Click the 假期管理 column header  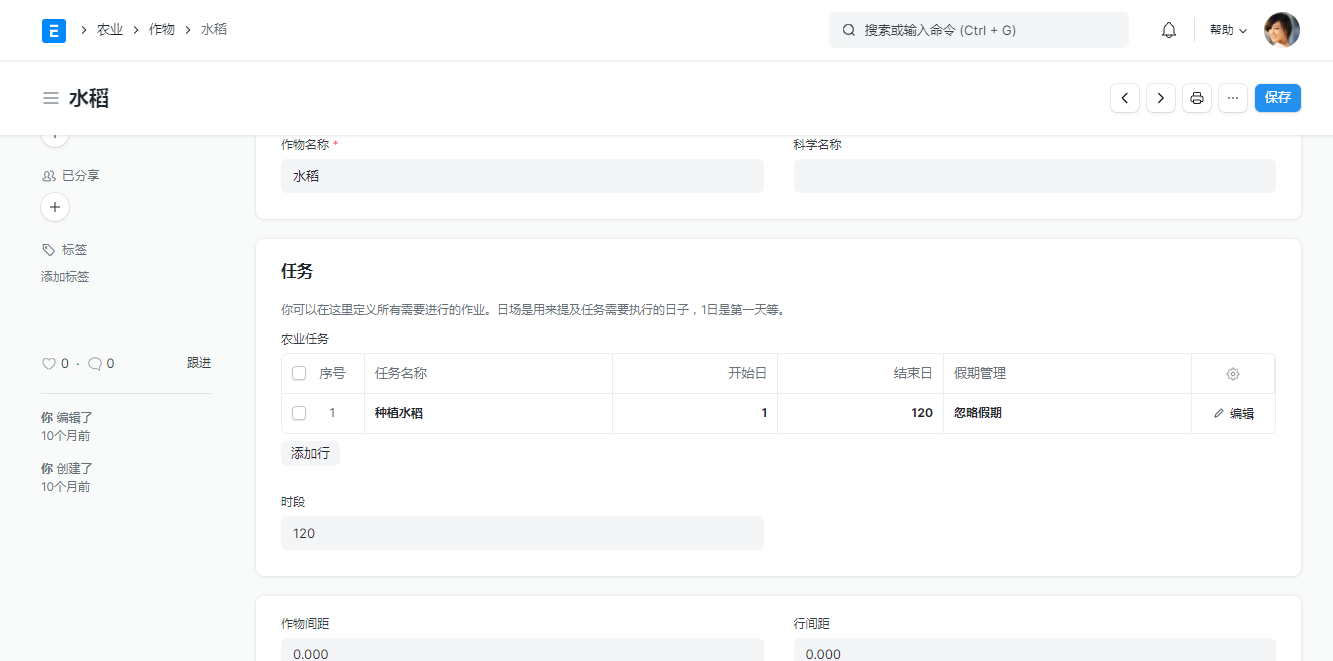(x=1067, y=373)
